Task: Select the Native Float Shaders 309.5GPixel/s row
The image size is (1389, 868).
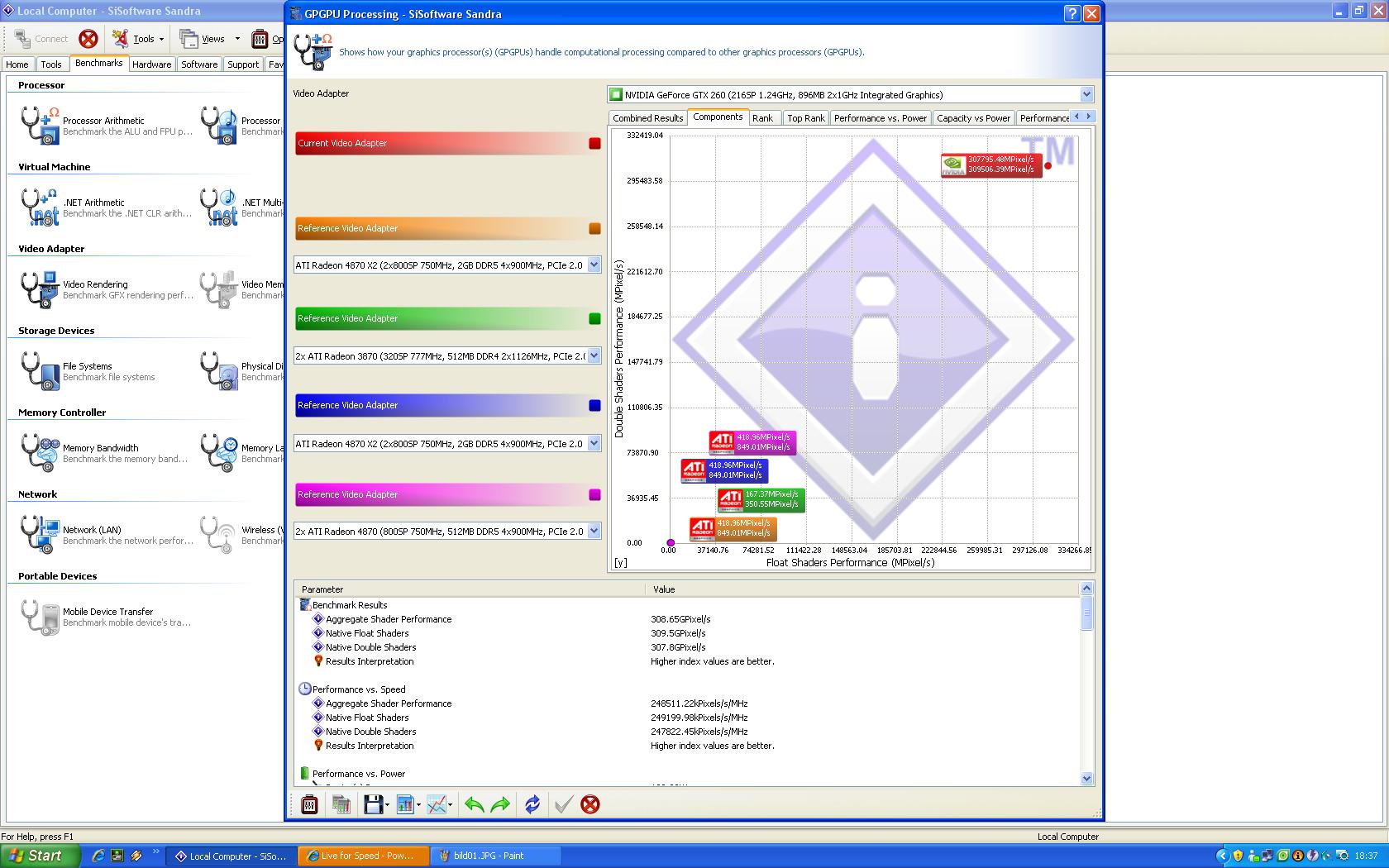Action: click(687, 633)
